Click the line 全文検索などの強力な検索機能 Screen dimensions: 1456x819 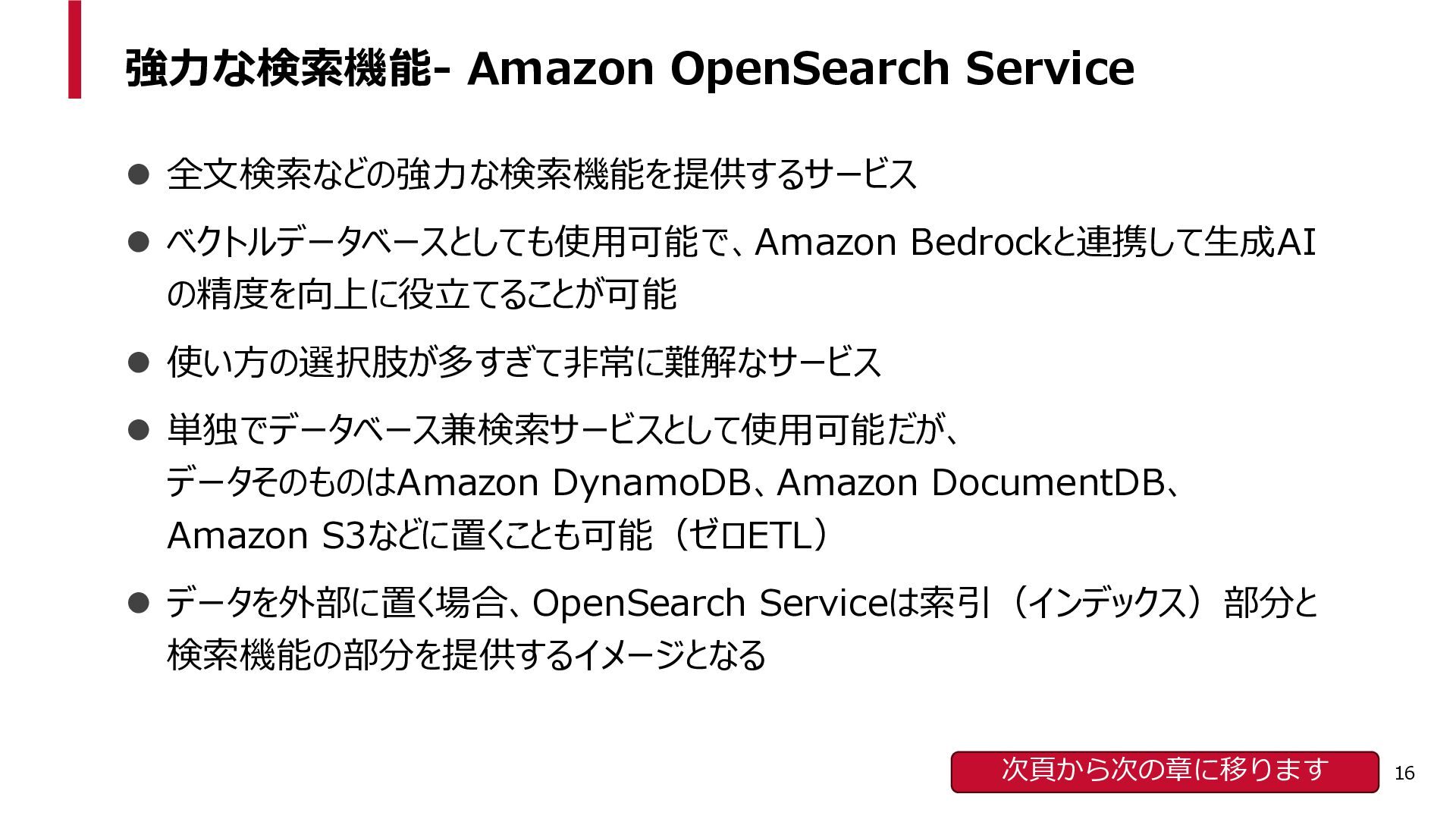(x=542, y=175)
